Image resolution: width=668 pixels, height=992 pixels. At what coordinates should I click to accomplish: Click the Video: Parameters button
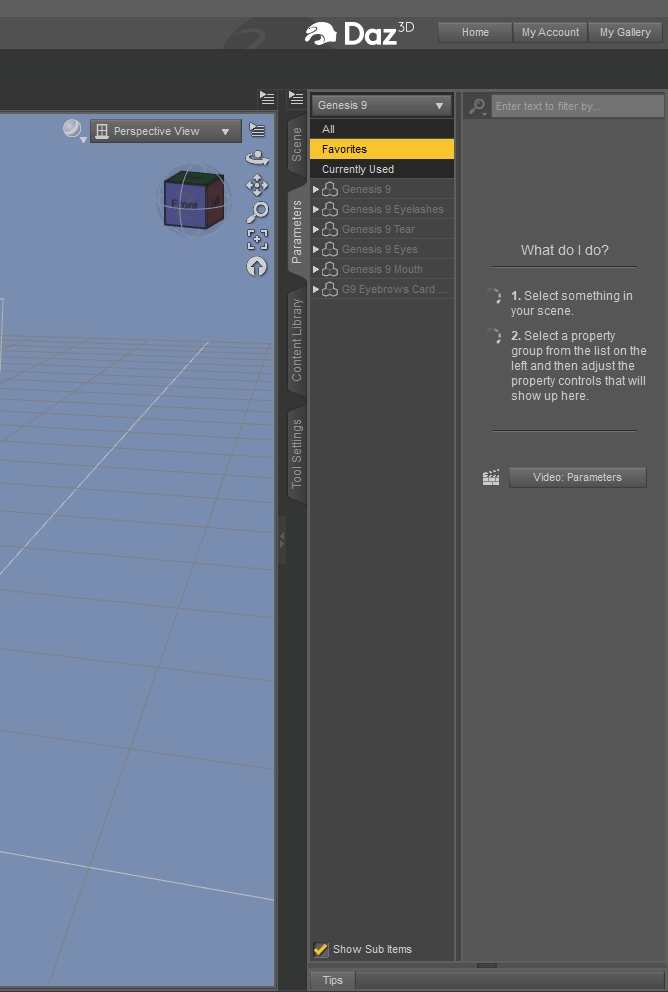point(578,478)
